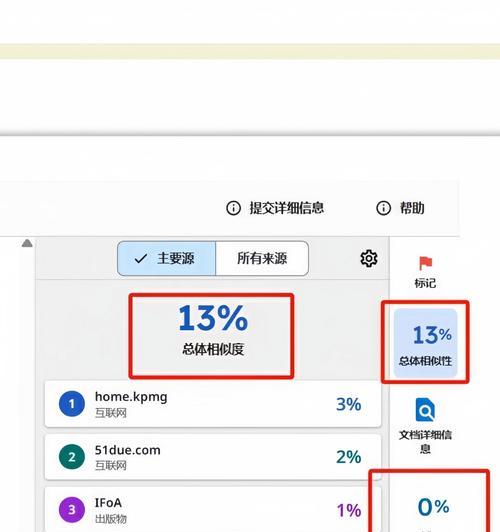Open the red flag 标记 panel
Image resolution: width=500 pixels, height=532 pixels.
point(425,272)
